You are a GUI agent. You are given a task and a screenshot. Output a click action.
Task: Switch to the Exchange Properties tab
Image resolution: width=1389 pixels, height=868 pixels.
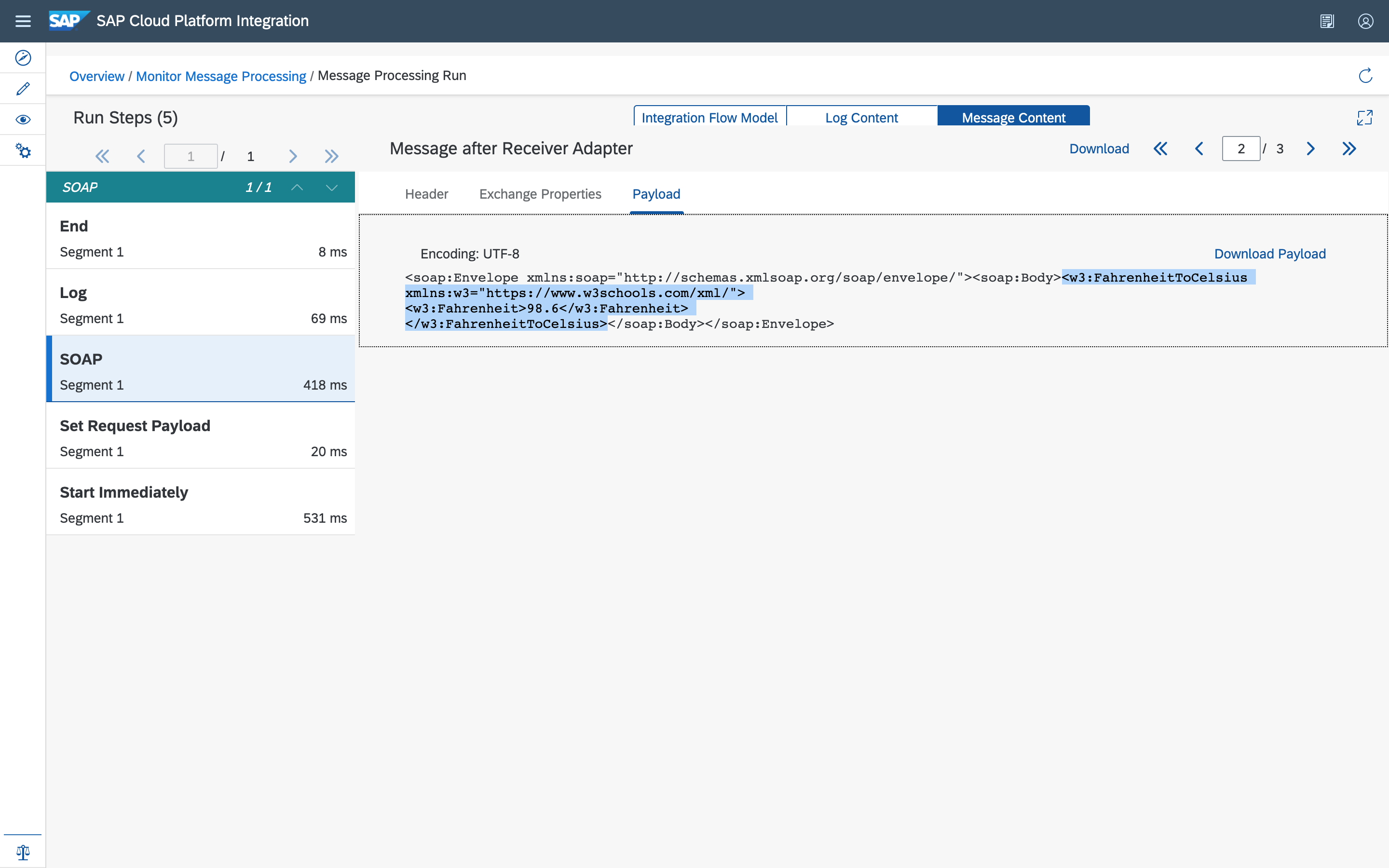pyautogui.click(x=540, y=194)
